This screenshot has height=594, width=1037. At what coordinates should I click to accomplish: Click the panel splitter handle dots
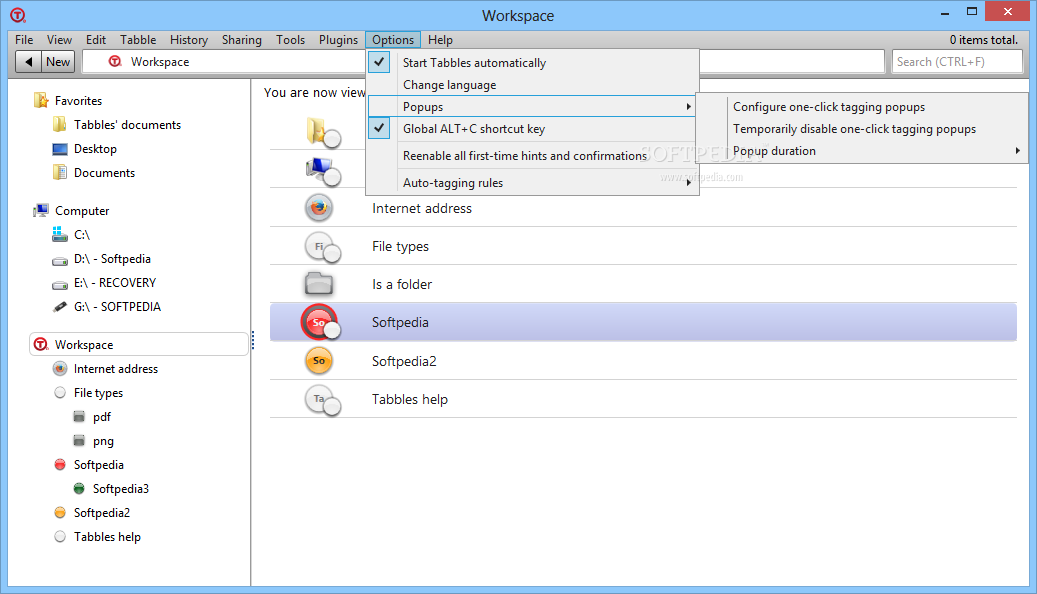click(x=253, y=340)
